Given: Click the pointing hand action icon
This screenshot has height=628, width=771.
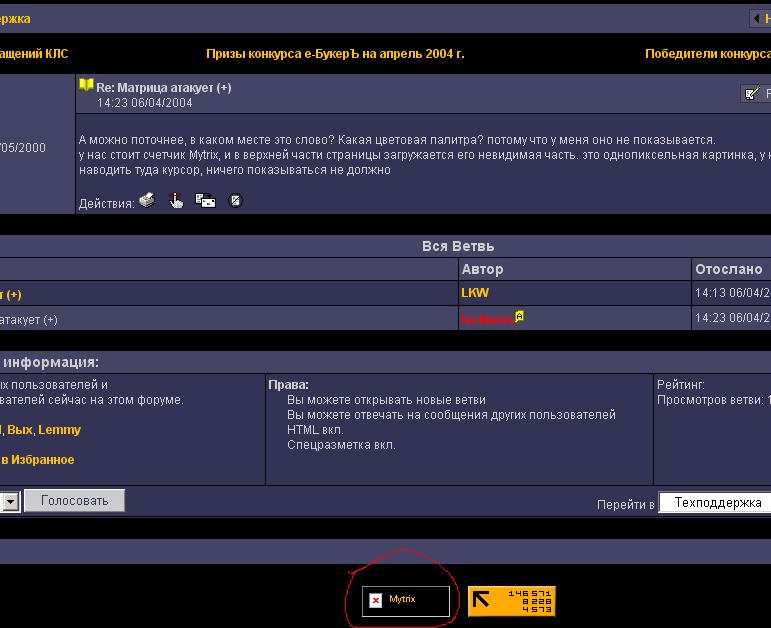Looking at the screenshot, I should (x=176, y=201).
